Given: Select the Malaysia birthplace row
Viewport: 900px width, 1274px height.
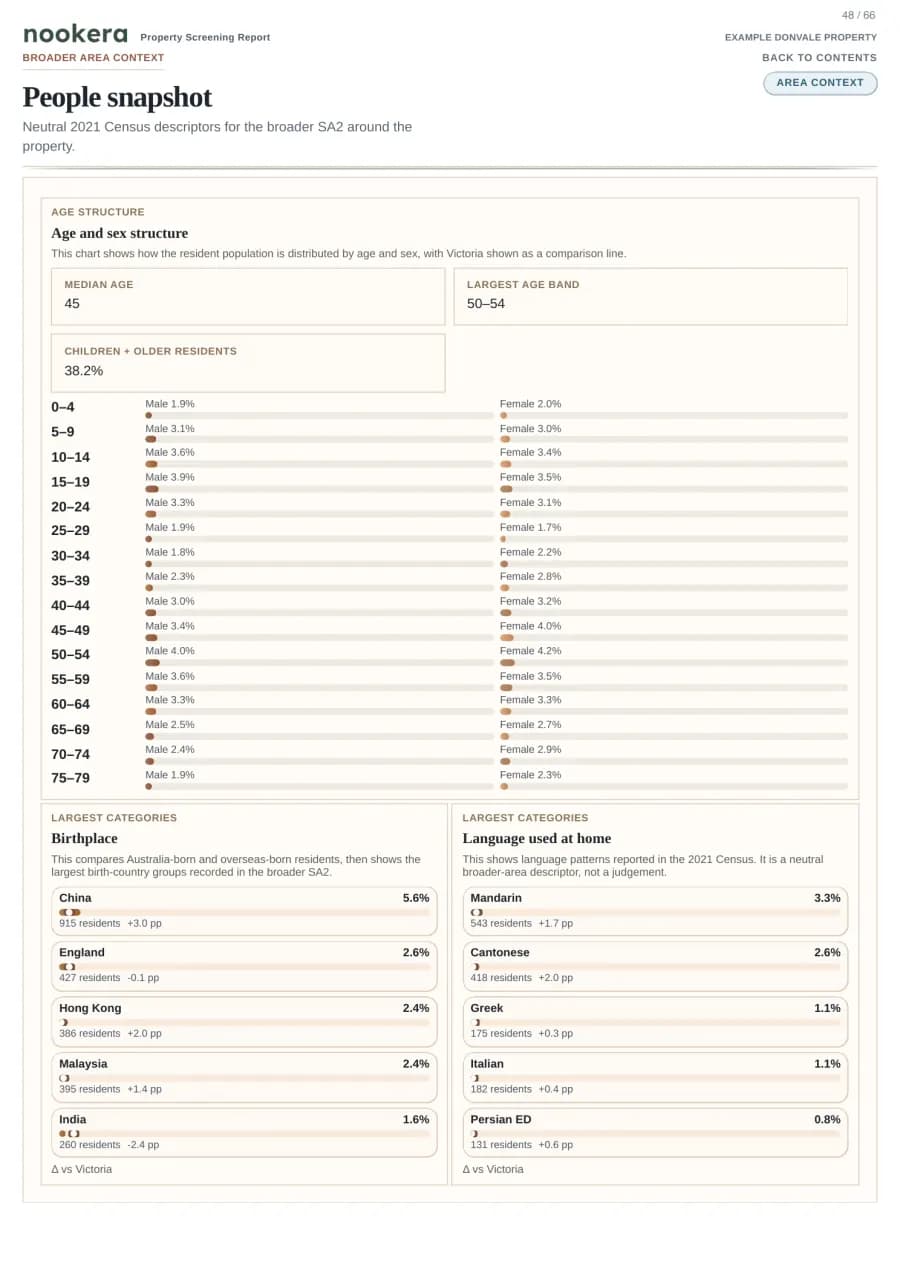Looking at the screenshot, I should 244,1076.
